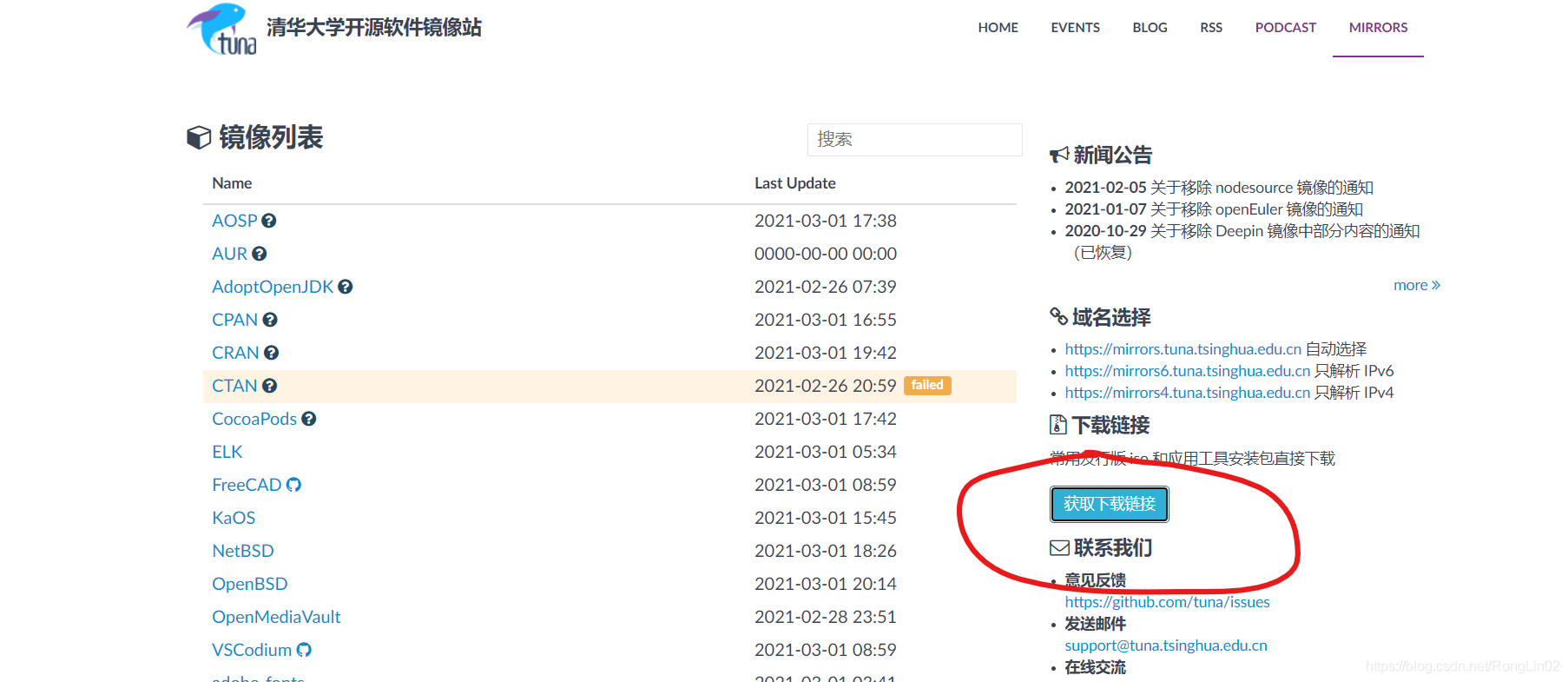Image resolution: width=1568 pixels, height=682 pixels.
Task: Open help icon next to AUR
Action: tap(260, 254)
